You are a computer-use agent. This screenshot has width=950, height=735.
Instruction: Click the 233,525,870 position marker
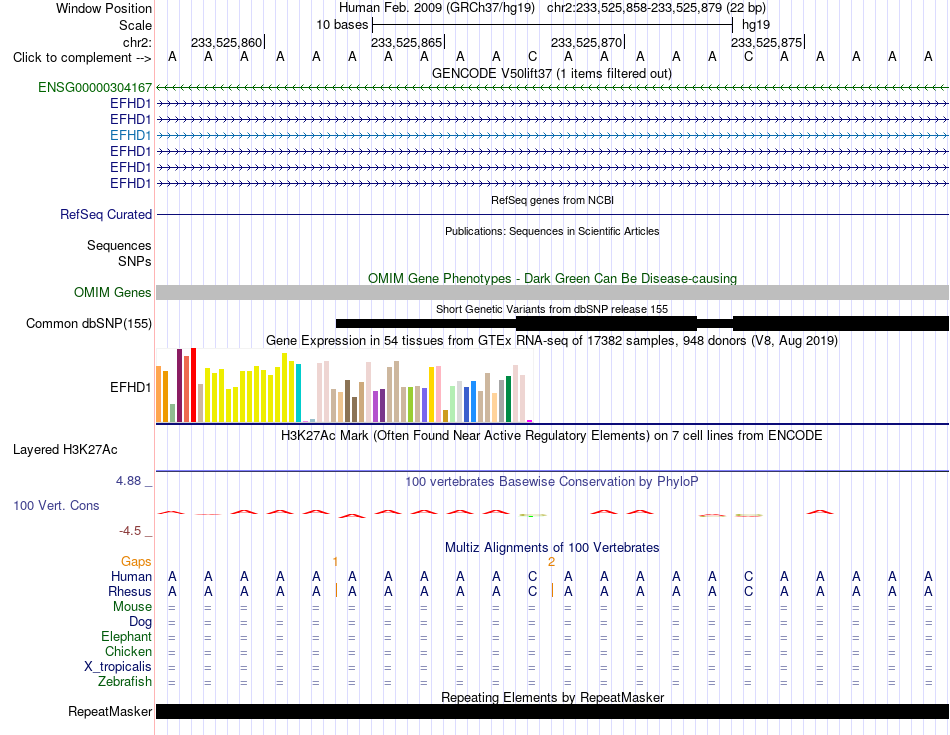coord(587,42)
